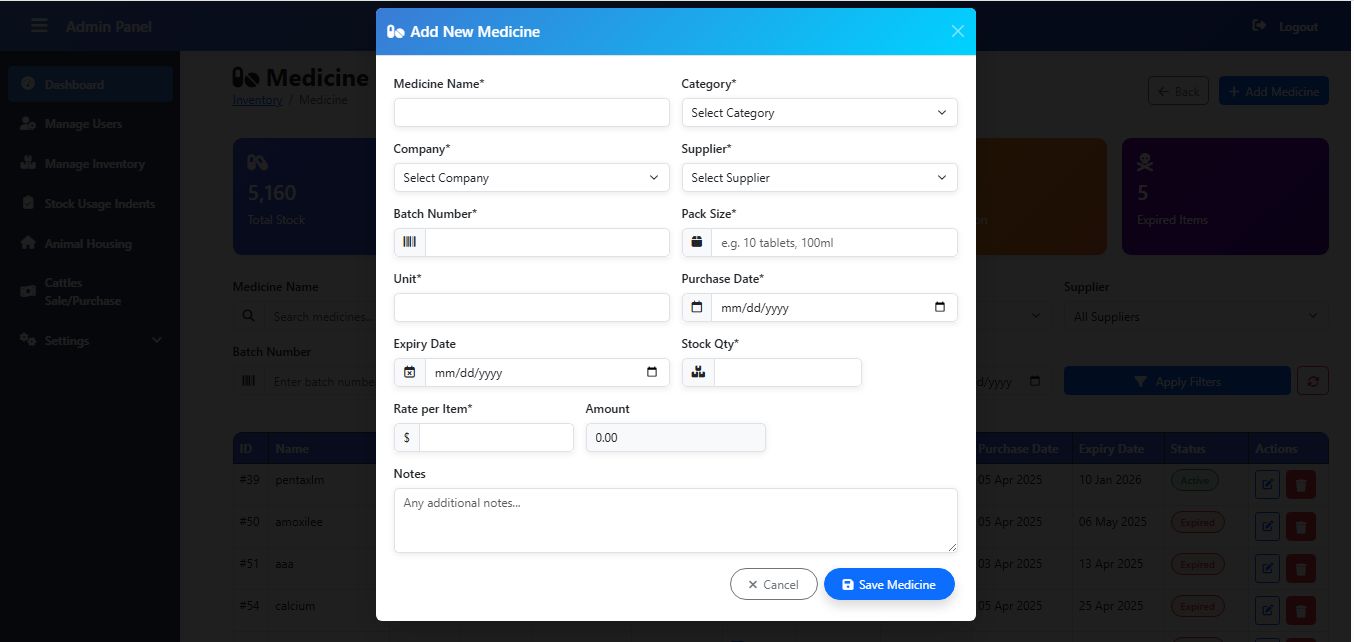Click the dollar sign beside Rate per Item
The height and width of the screenshot is (642, 1354).
[406, 438]
